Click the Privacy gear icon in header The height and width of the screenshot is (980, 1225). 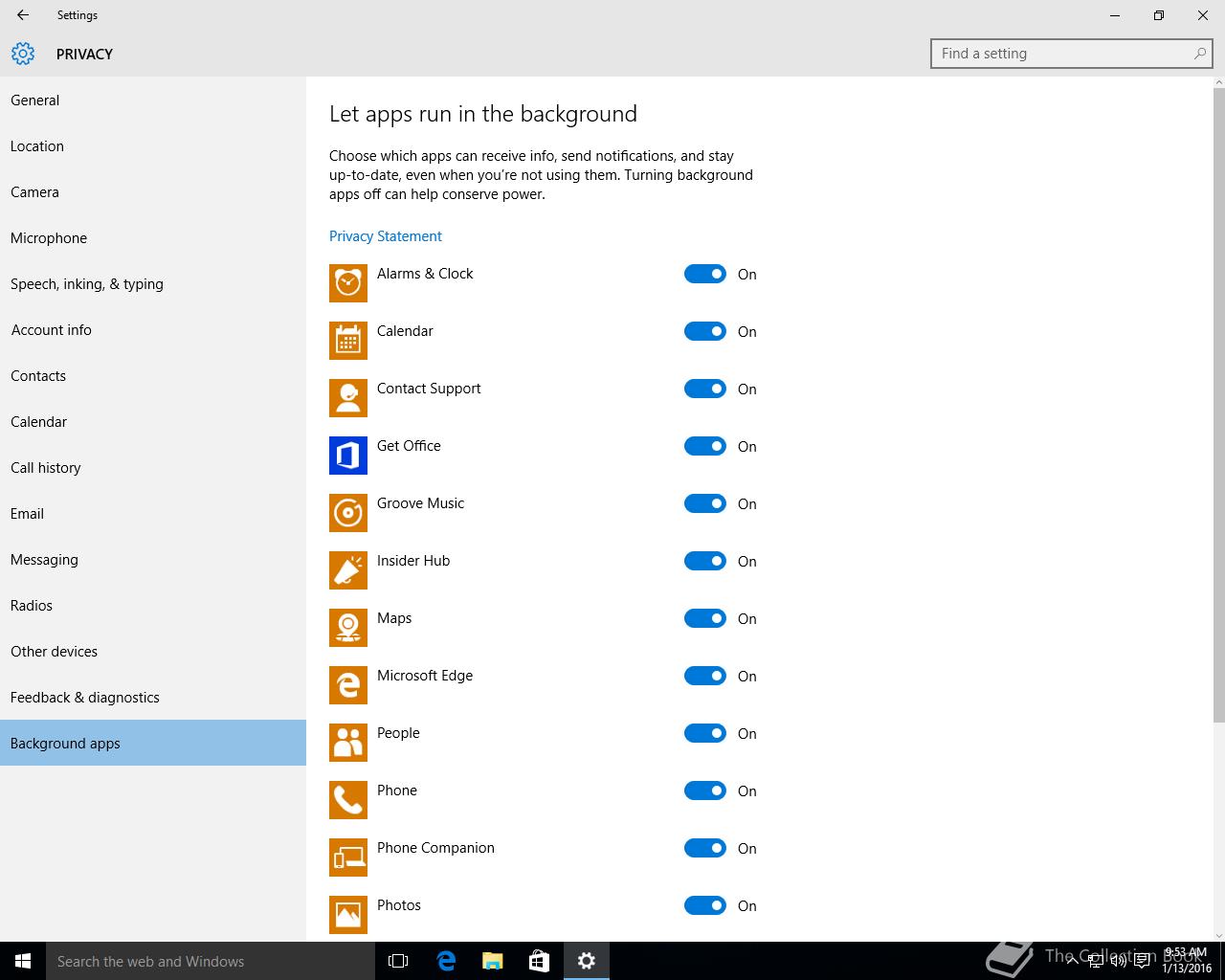point(23,54)
